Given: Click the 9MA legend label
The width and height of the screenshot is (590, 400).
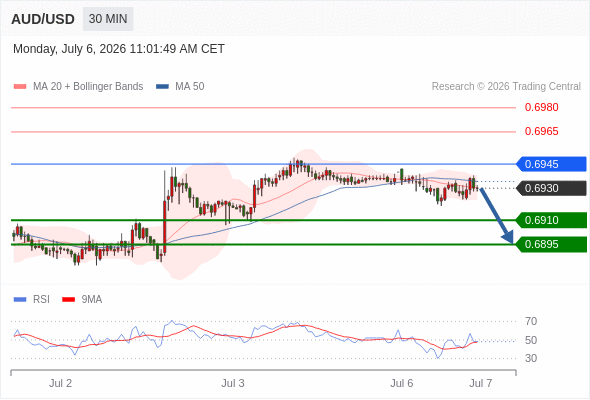Looking at the screenshot, I should click(92, 300).
